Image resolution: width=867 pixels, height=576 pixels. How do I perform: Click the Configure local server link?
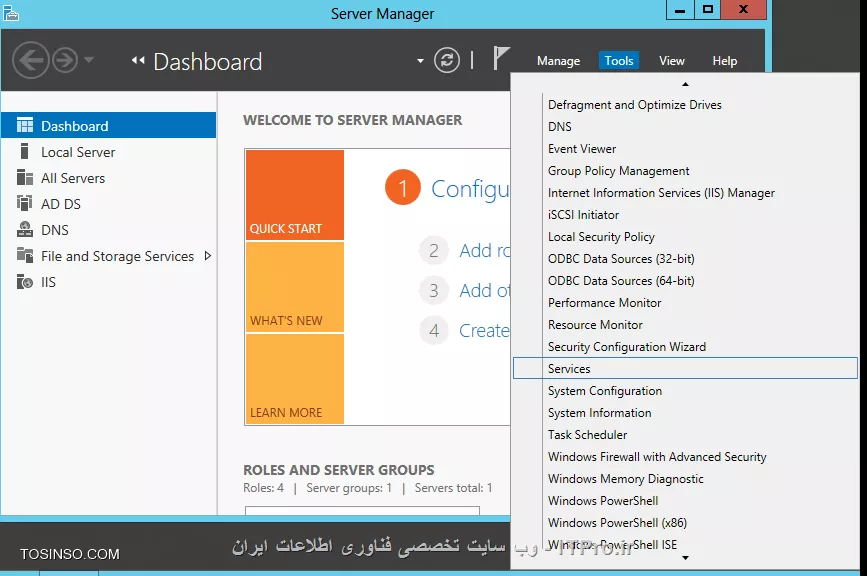[x=470, y=189]
